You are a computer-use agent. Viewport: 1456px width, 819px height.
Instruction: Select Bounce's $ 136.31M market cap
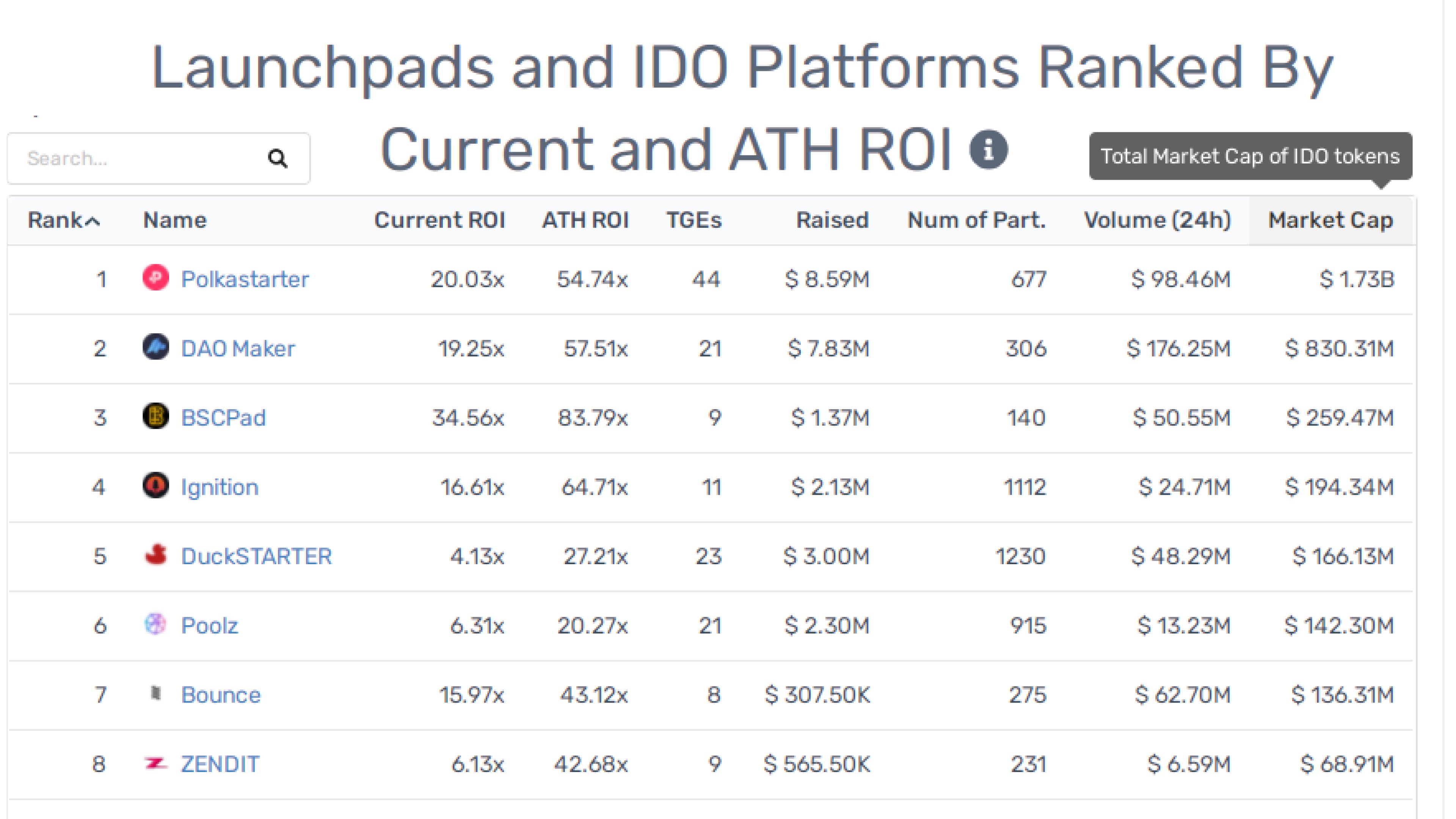[1342, 695]
